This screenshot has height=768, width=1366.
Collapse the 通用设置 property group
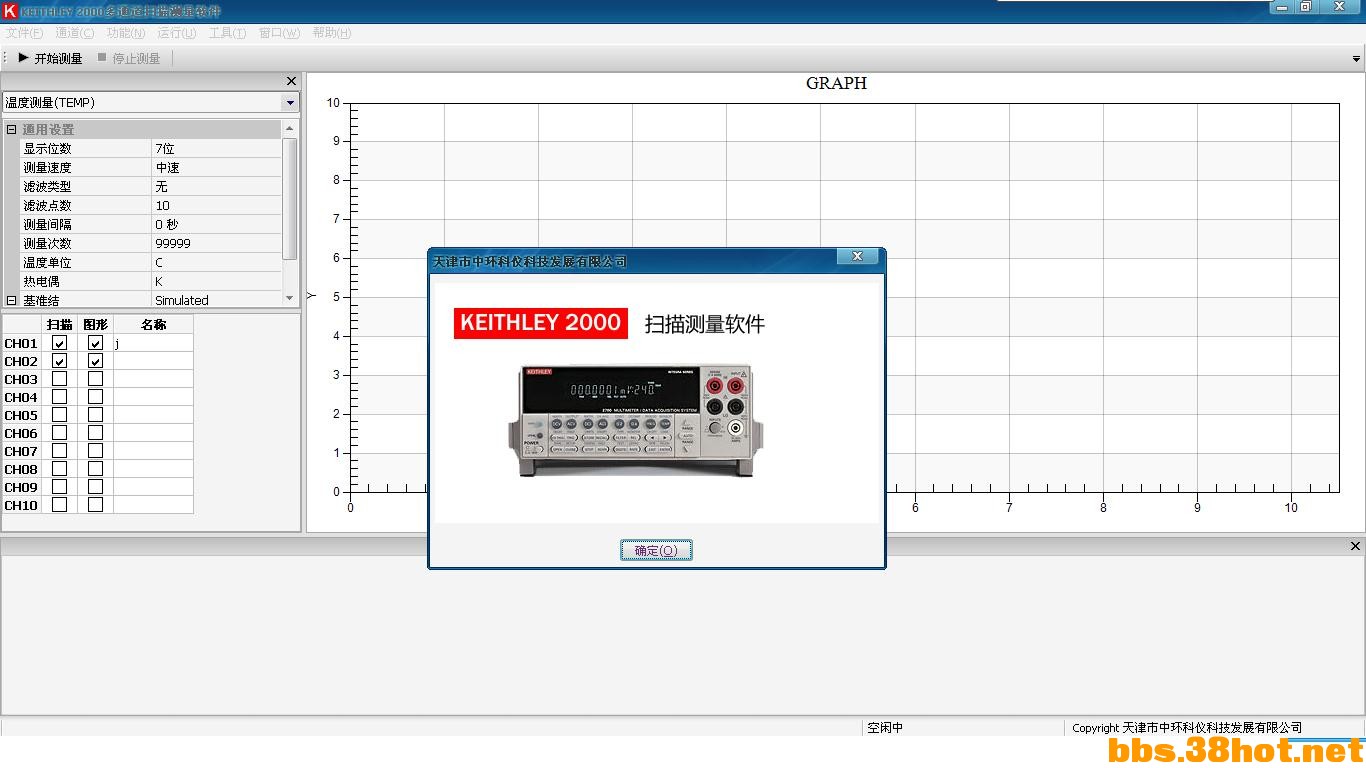[12, 130]
